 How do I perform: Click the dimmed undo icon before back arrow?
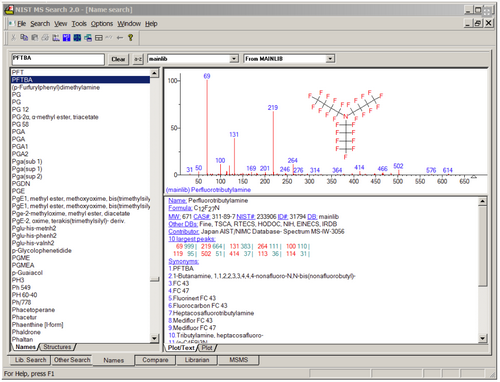coord(109,38)
